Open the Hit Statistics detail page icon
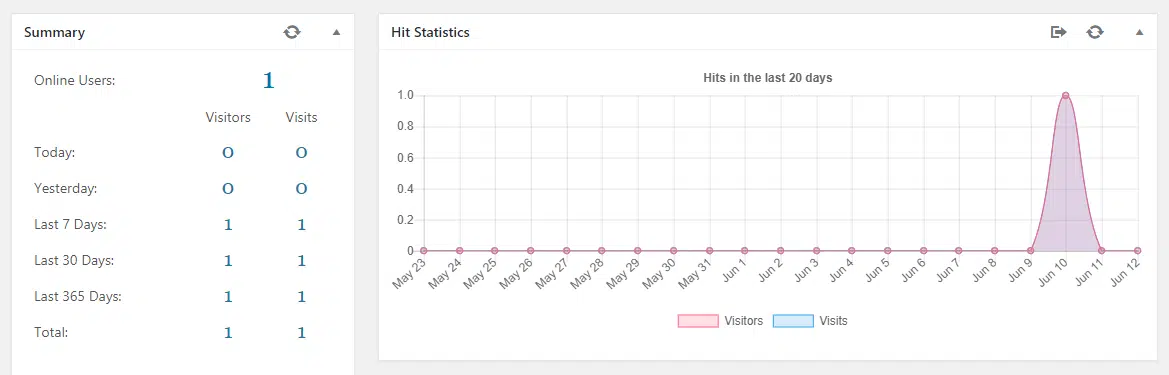The image size is (1169, 375). [1059, 32]
